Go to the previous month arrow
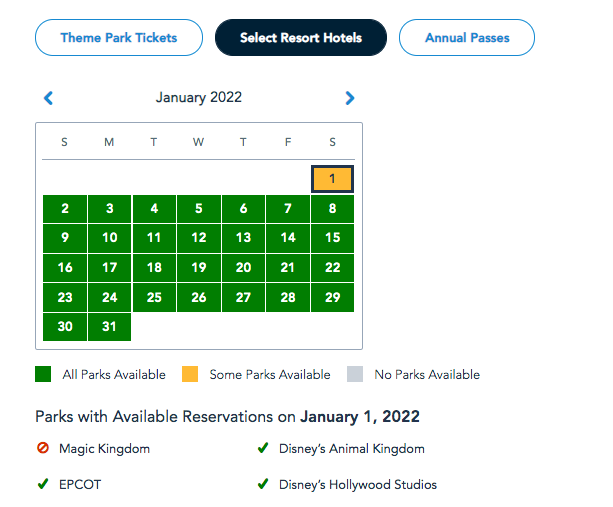613x507 pixels. 48,98
